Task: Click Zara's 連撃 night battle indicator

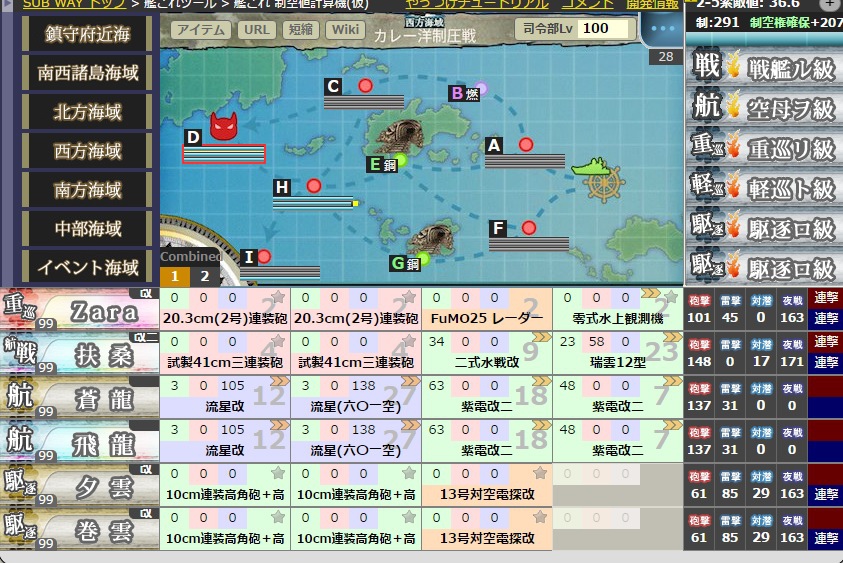Action: coord(826,318)
